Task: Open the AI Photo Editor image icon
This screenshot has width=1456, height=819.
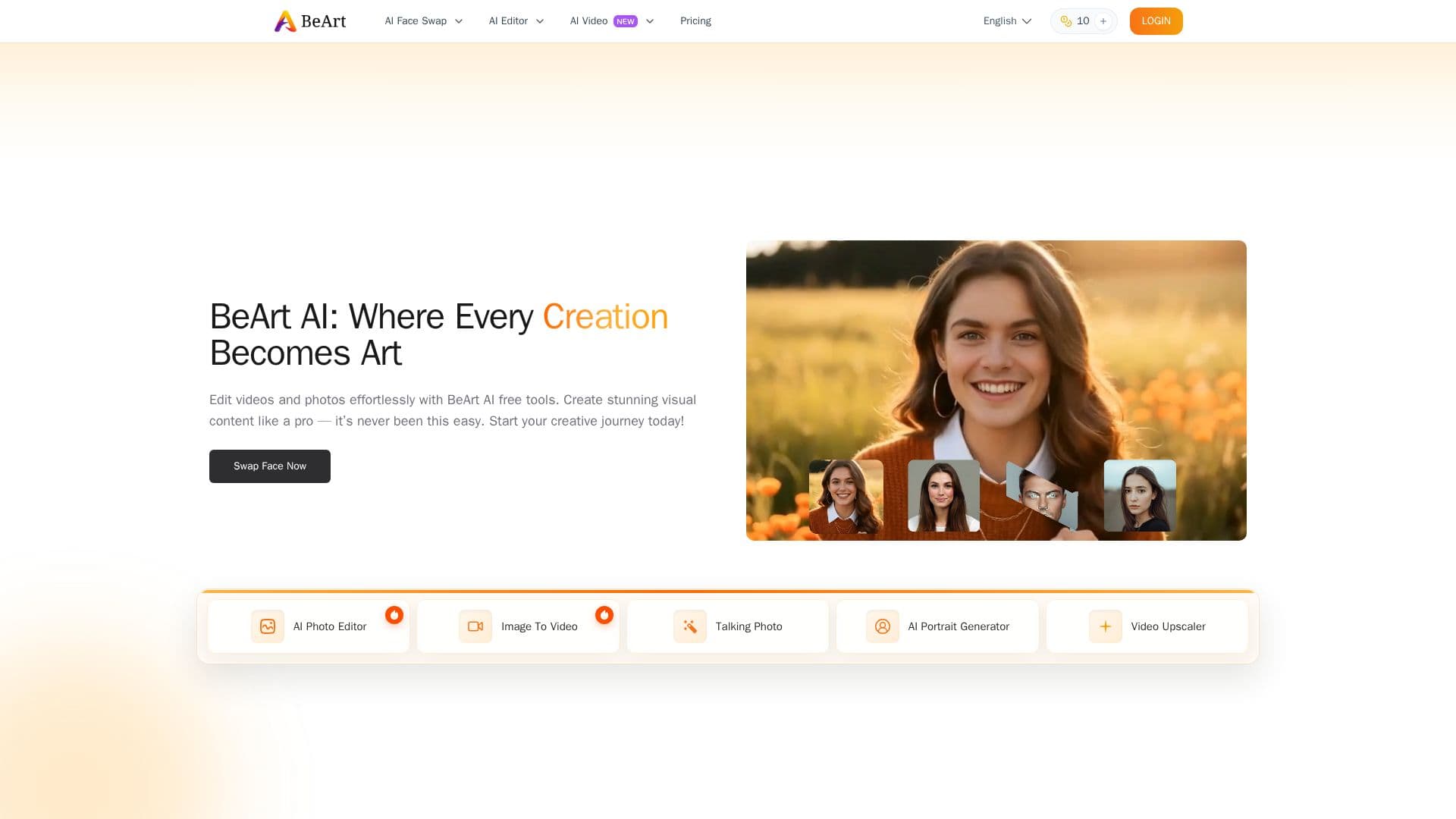Action: coord(268,626)
